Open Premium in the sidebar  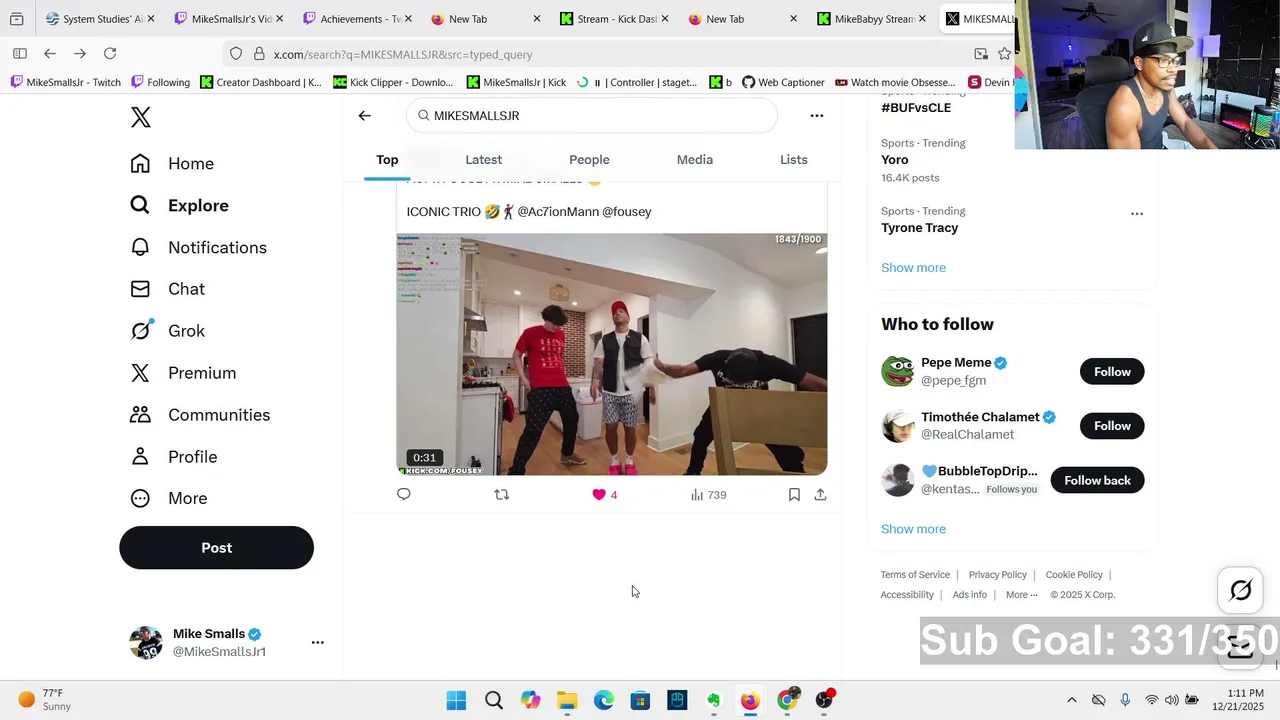pyautogui.click(x=183, y=373)
